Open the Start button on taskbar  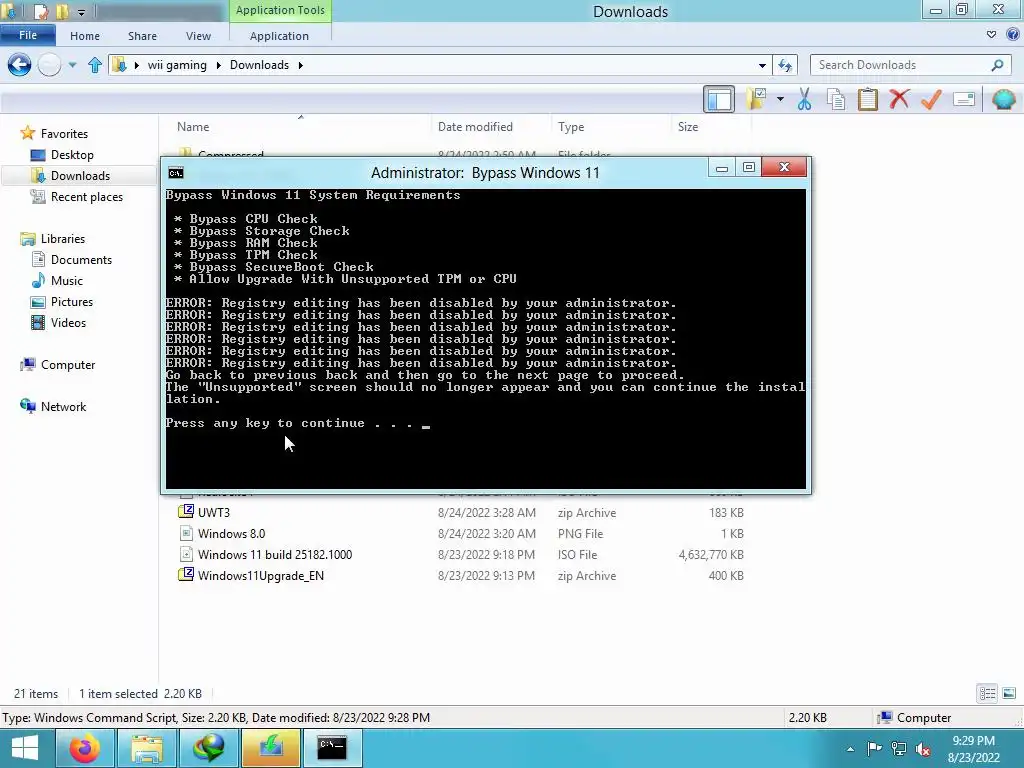pyautogui.click(x=25, y=748)
